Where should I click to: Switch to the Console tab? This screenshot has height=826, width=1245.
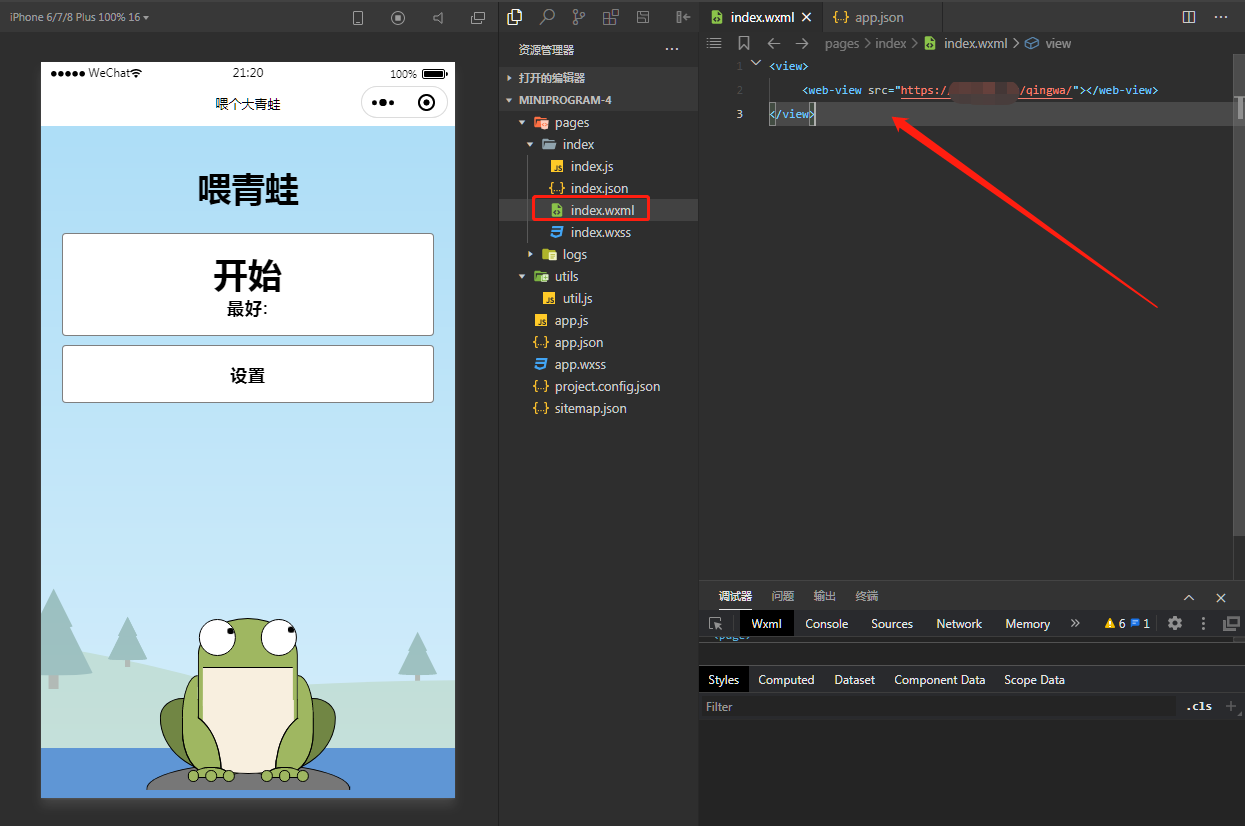[x=826, y=623]
